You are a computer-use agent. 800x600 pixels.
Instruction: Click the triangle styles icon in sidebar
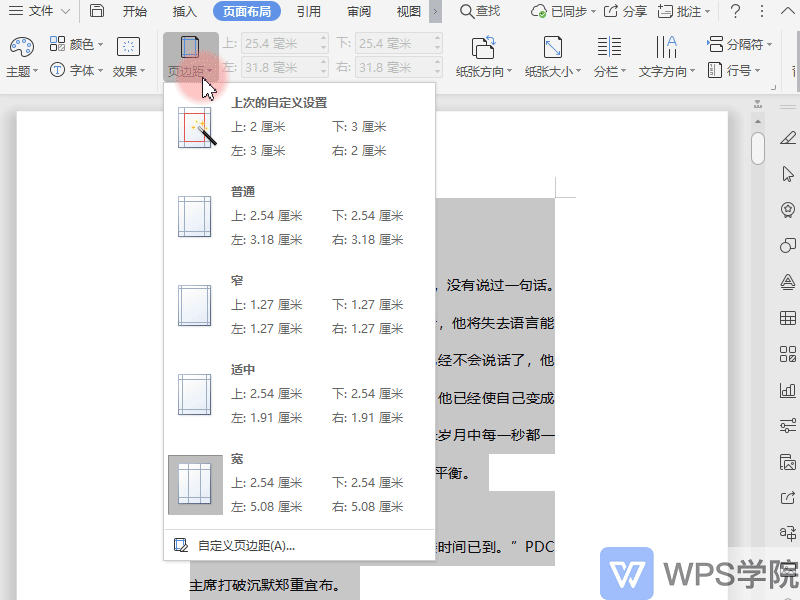tap(788, 282)
